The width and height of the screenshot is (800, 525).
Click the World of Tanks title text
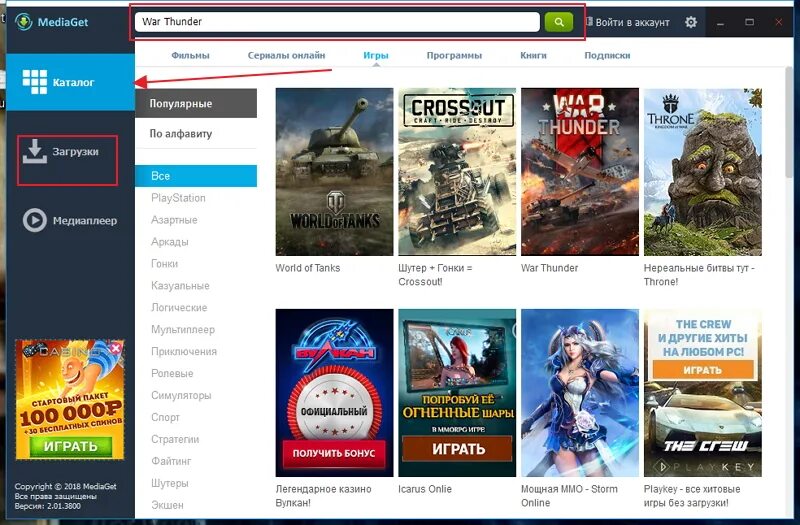tap(308, 268)
